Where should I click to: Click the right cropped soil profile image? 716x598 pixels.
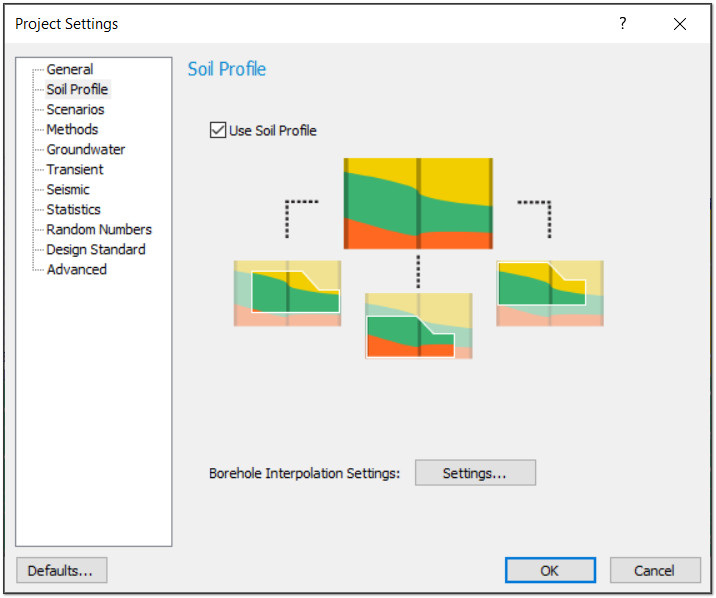click(550, 293)
